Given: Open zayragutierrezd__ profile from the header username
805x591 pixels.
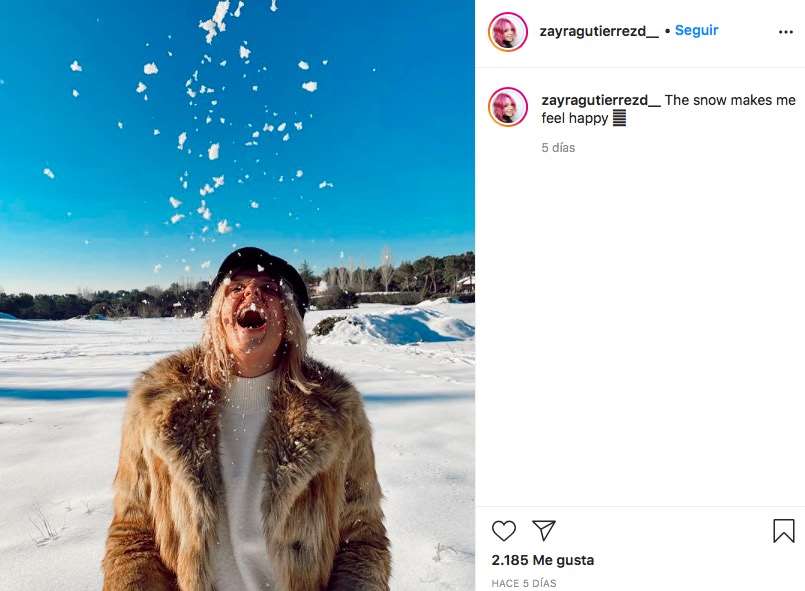Looking at the screenshot, I should click(x=599, y=31).
